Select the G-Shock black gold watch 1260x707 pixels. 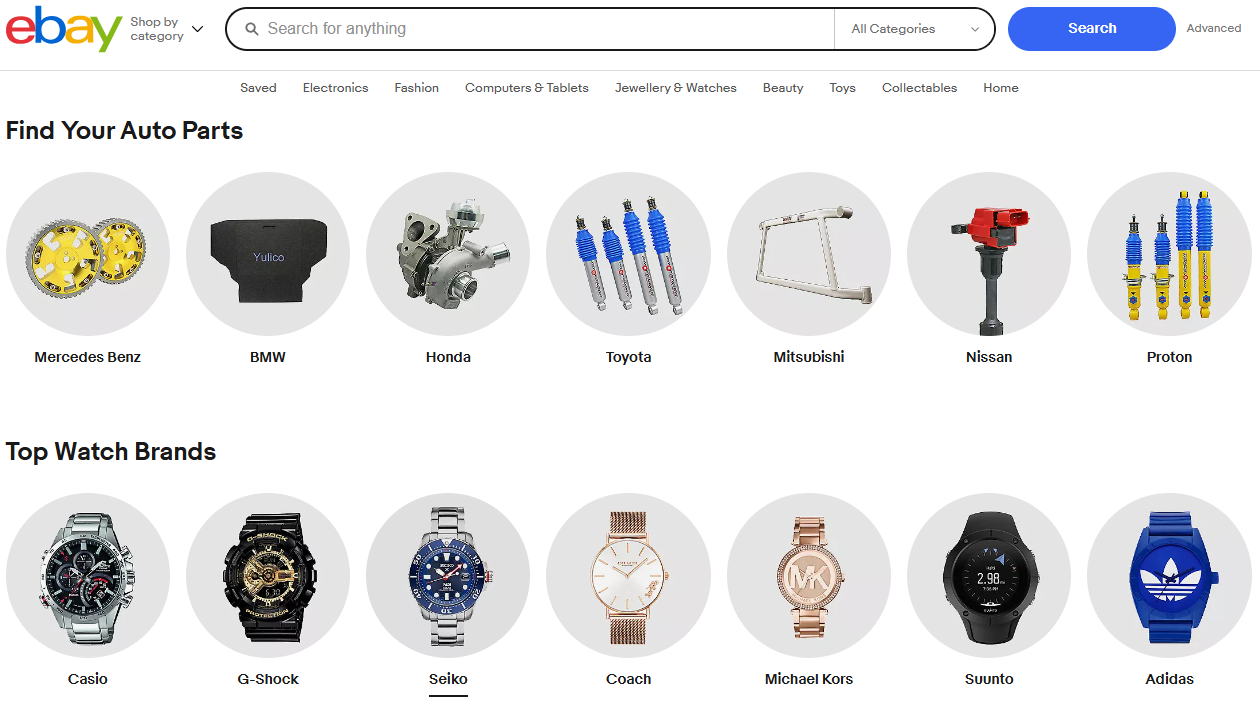coord(268,575)
